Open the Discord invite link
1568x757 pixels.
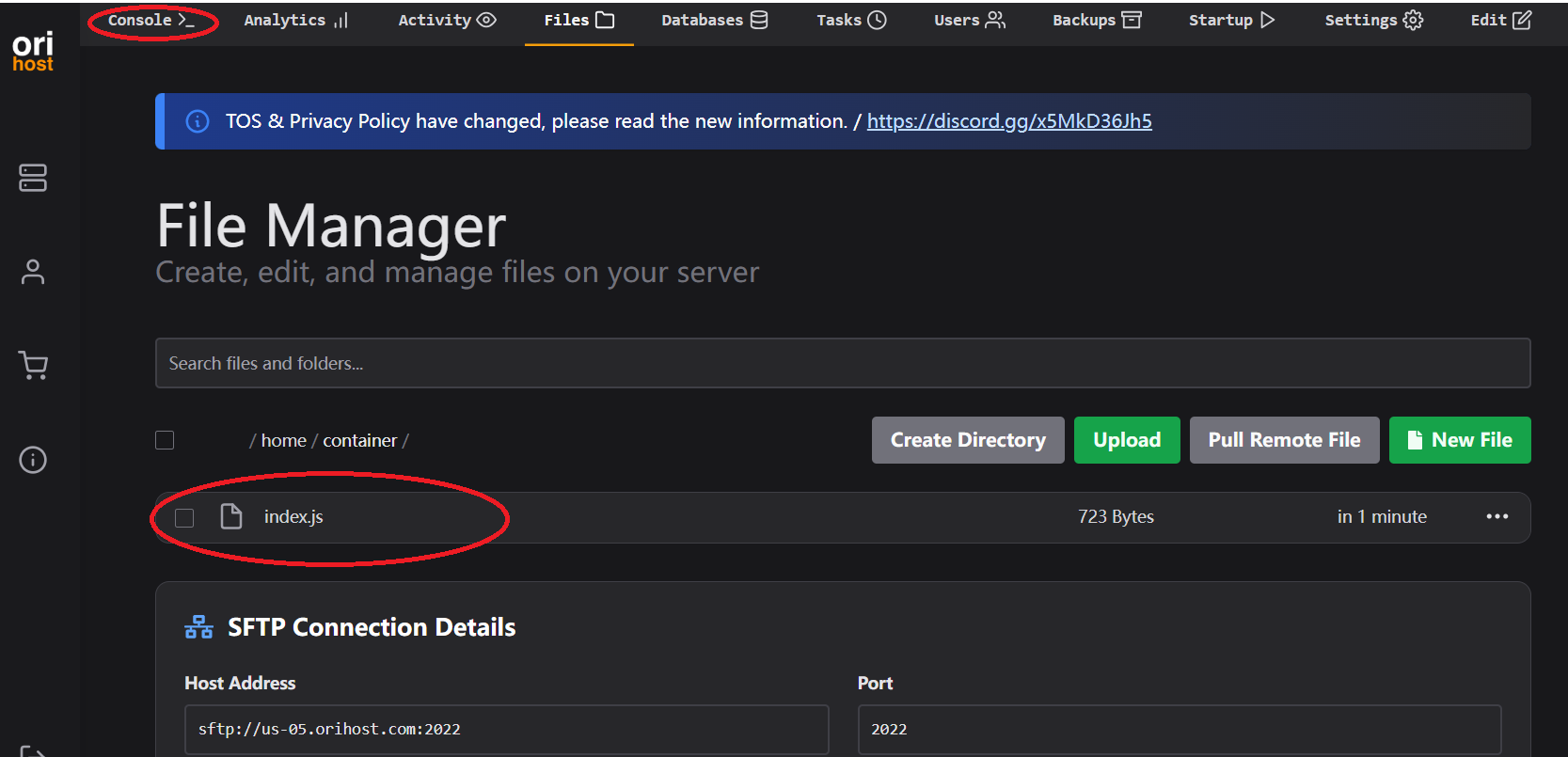click(x=1008, y=121)
